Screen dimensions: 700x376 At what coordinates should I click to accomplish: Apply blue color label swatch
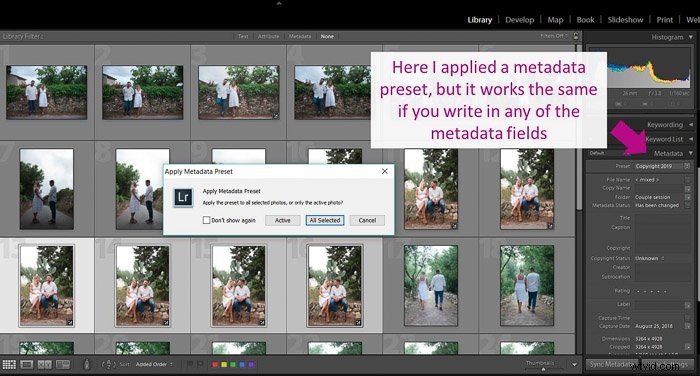pos(242,364)
